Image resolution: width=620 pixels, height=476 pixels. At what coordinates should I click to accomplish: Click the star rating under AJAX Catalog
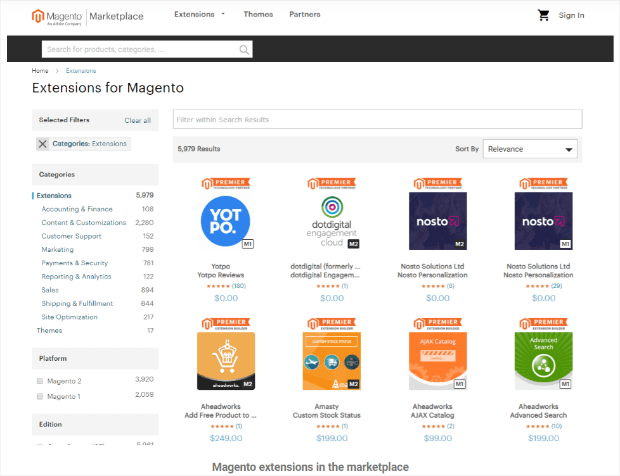[x=433, y=426]
